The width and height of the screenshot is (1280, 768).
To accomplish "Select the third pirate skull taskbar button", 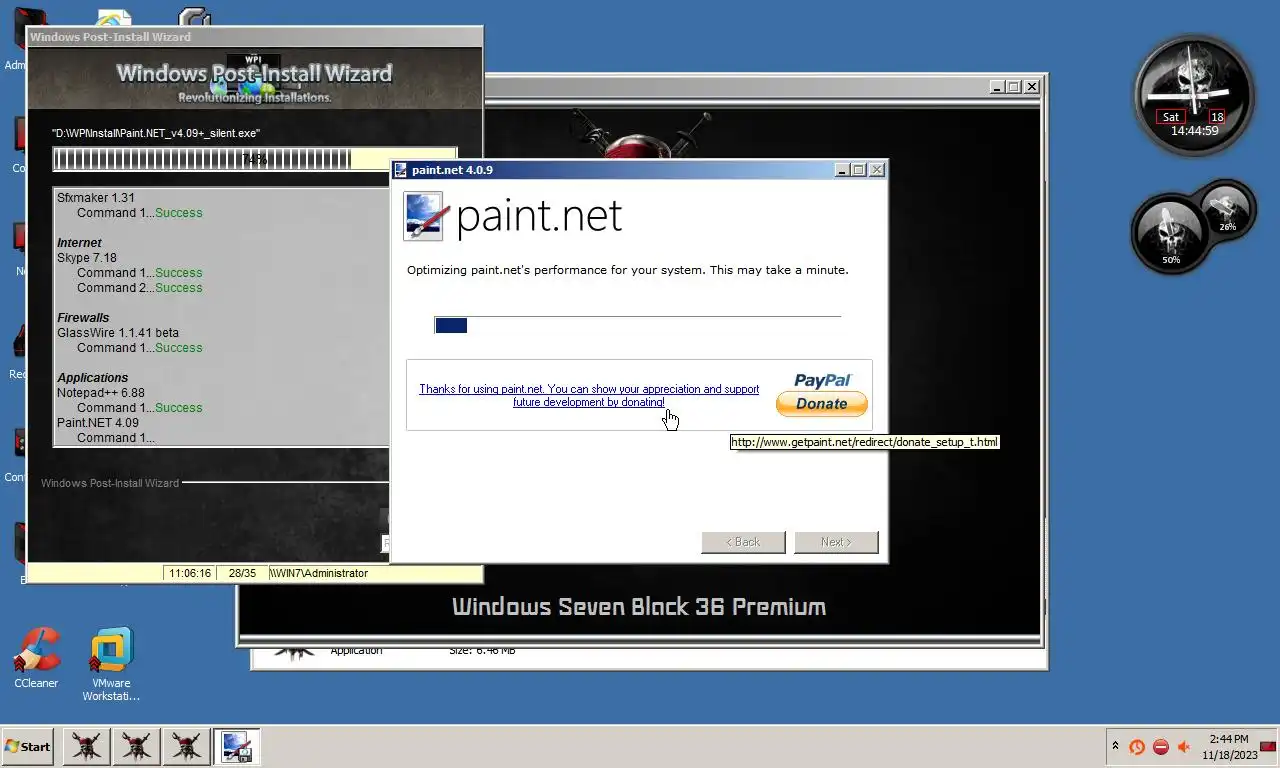I will pyautogui.click(x=186, y=746).
